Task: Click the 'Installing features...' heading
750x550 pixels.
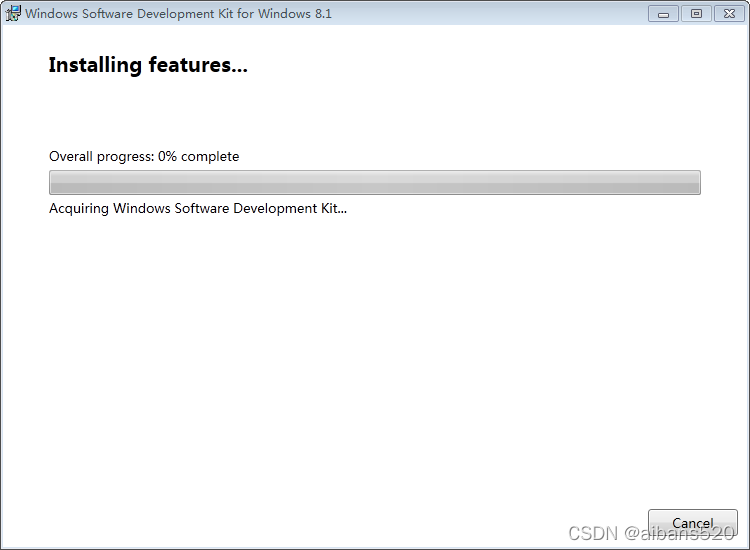Action: tap(148, 65)
